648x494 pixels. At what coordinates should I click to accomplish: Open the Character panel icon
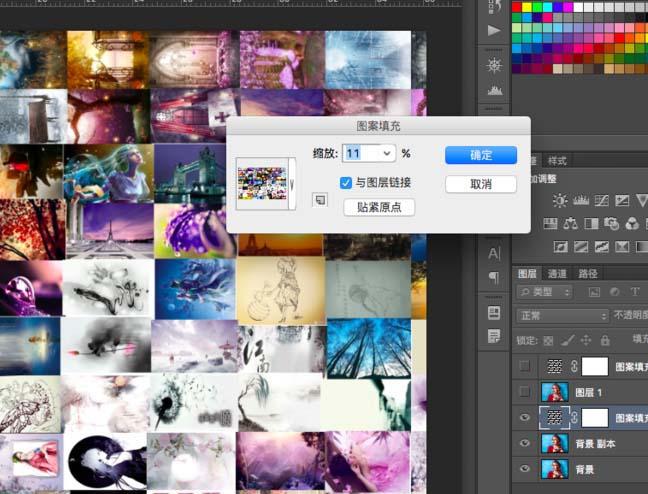494,253
